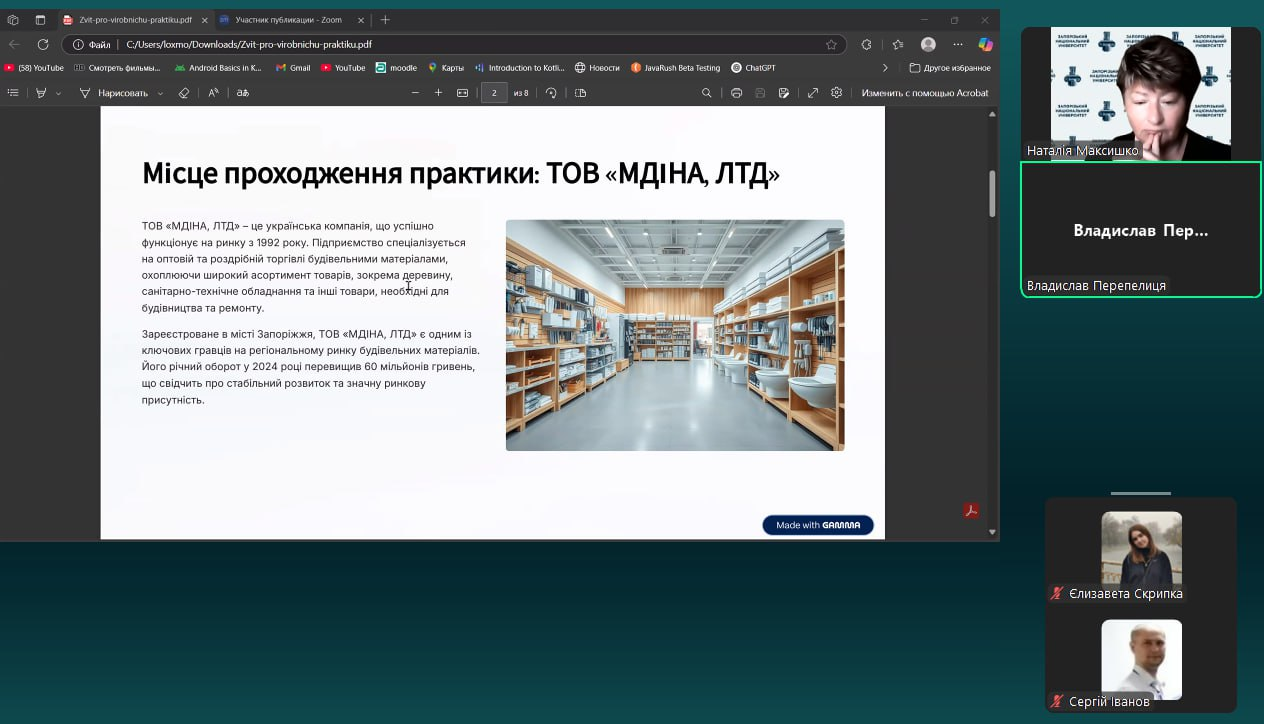The height and width of the screenshot is (724, 1264).
Task: Open the PDF viewer settings gear
Action: (x=837, y=93)
